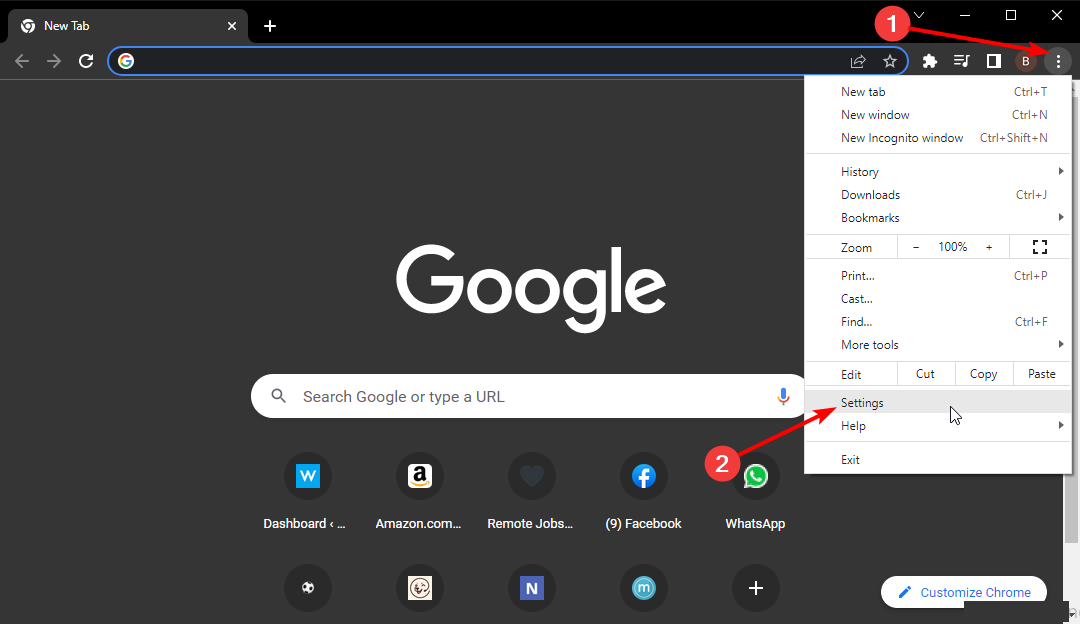Open the WhatsApp shortcut

pyautogui.click(x=755, y=477)
